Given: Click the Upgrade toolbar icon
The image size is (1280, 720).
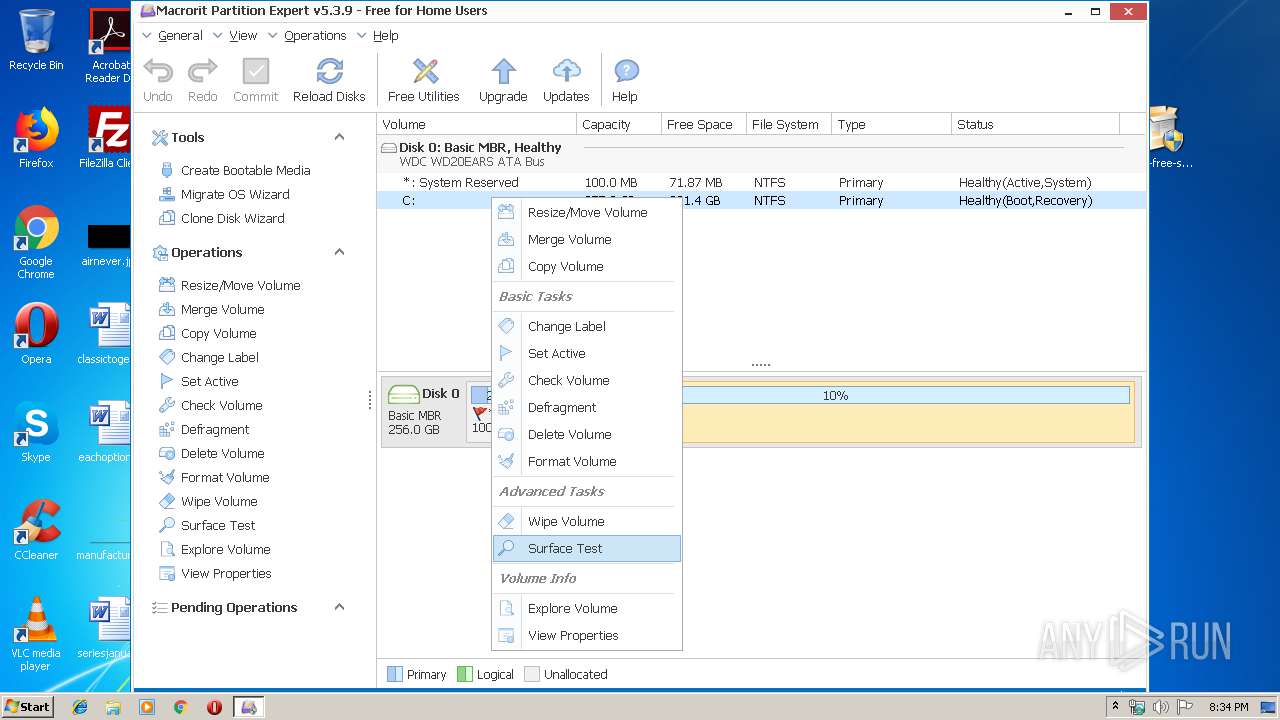Looking at the screenshot, I should [503, 80].
